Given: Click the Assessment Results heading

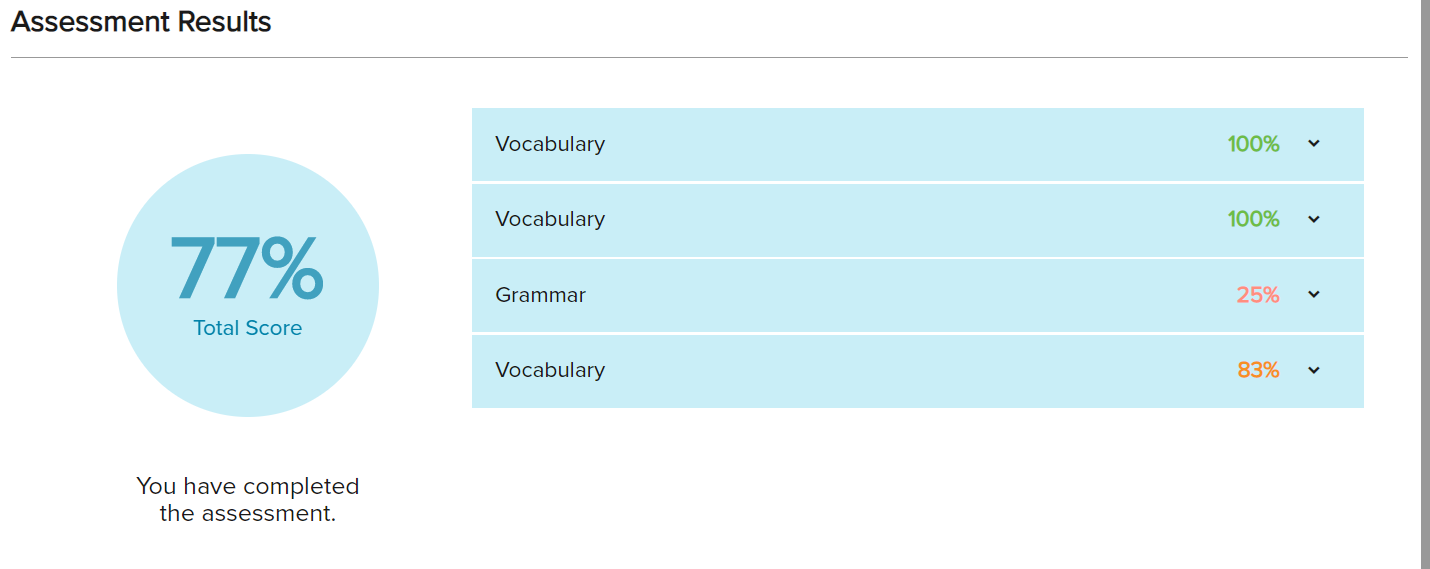Looking at the screenshot, I should pos(141,22).
